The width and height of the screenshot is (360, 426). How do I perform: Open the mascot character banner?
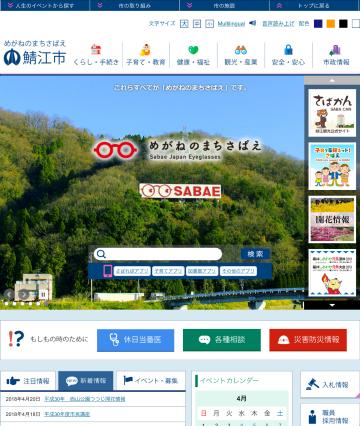[x=332, y=273]
